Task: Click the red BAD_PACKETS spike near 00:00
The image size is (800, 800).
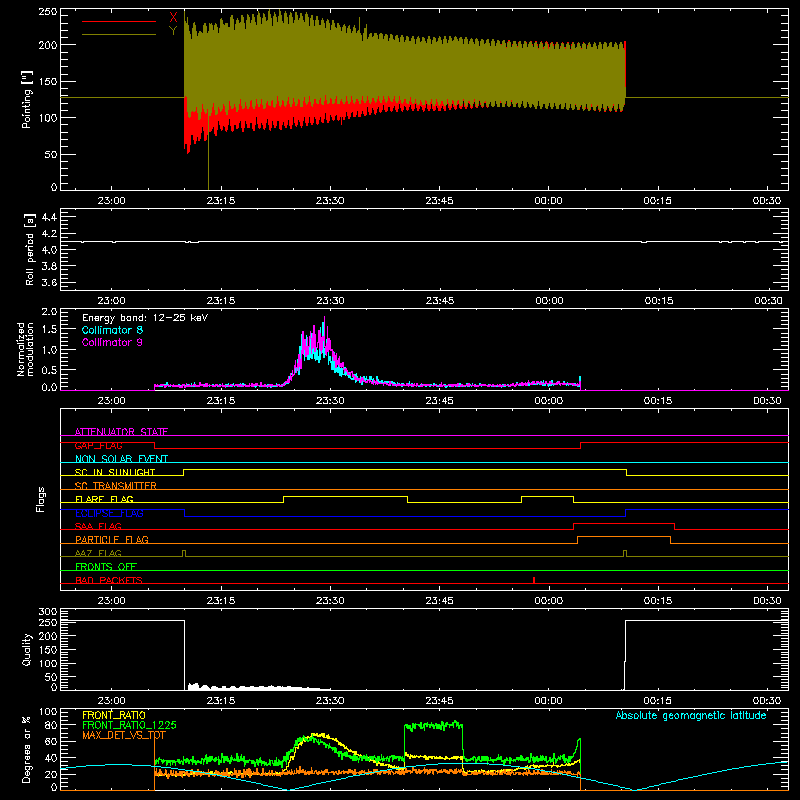Action: [534, 580]
